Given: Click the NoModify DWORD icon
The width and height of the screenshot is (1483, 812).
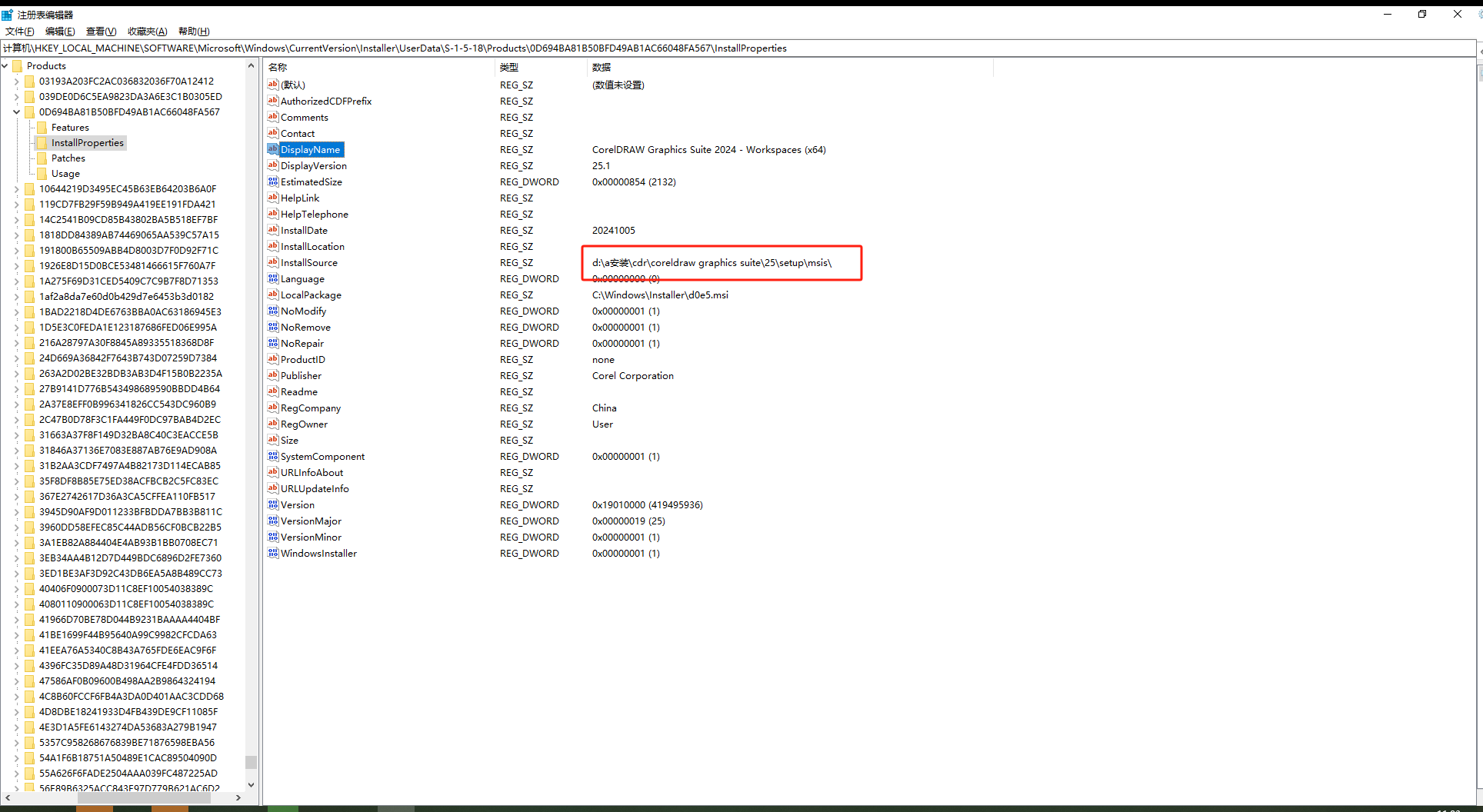Looking at the screenshot, I should point(272,311).
